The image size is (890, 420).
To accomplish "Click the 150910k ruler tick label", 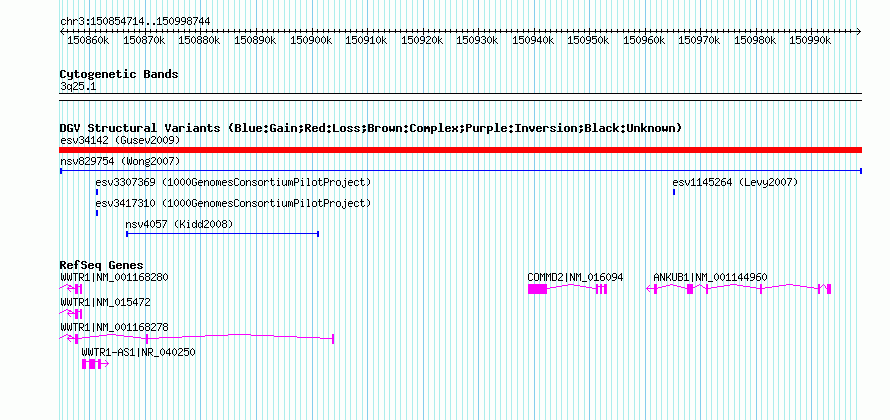I will click(x=366, y=40).
